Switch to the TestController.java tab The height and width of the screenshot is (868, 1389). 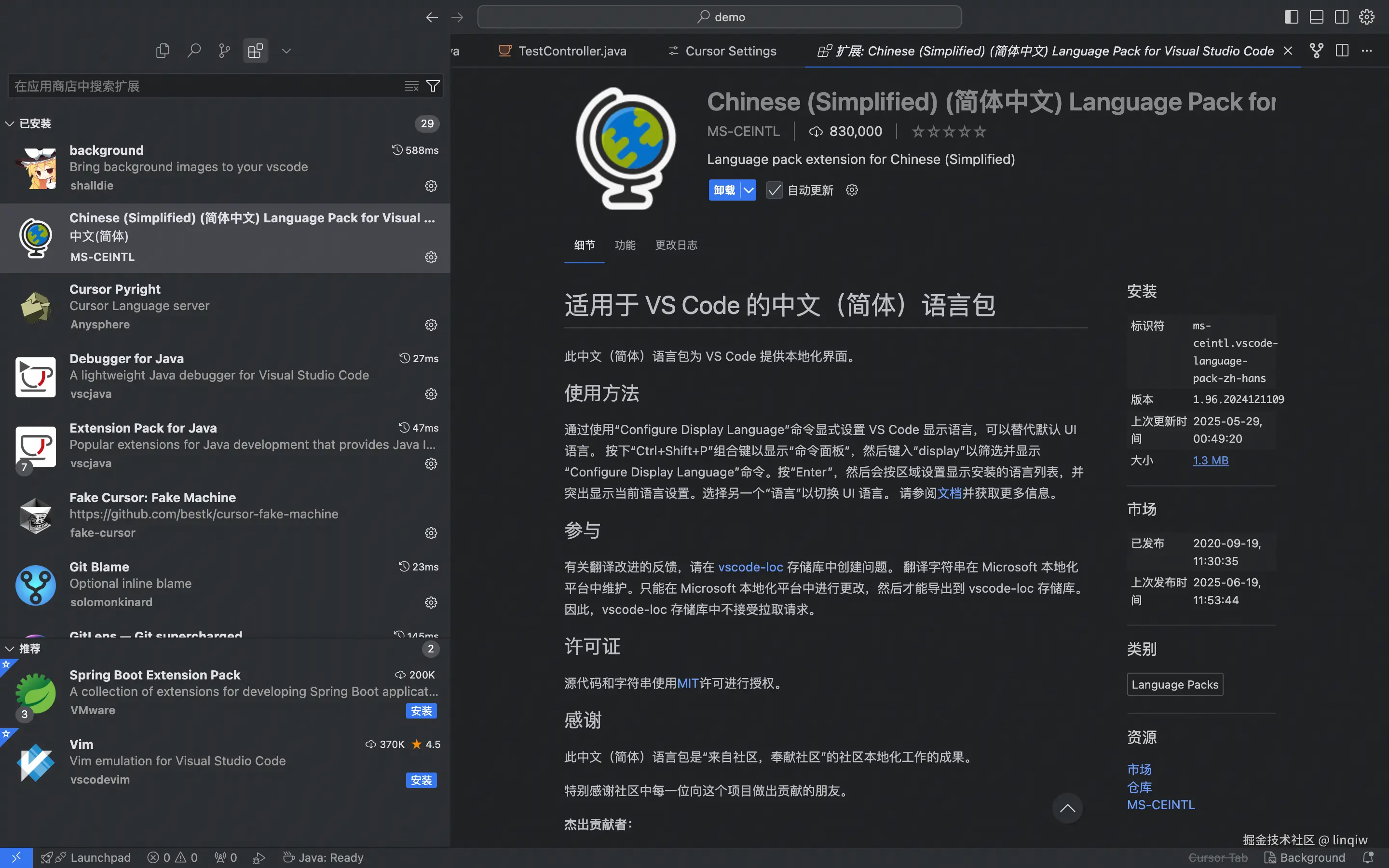(x=572, y=51)
